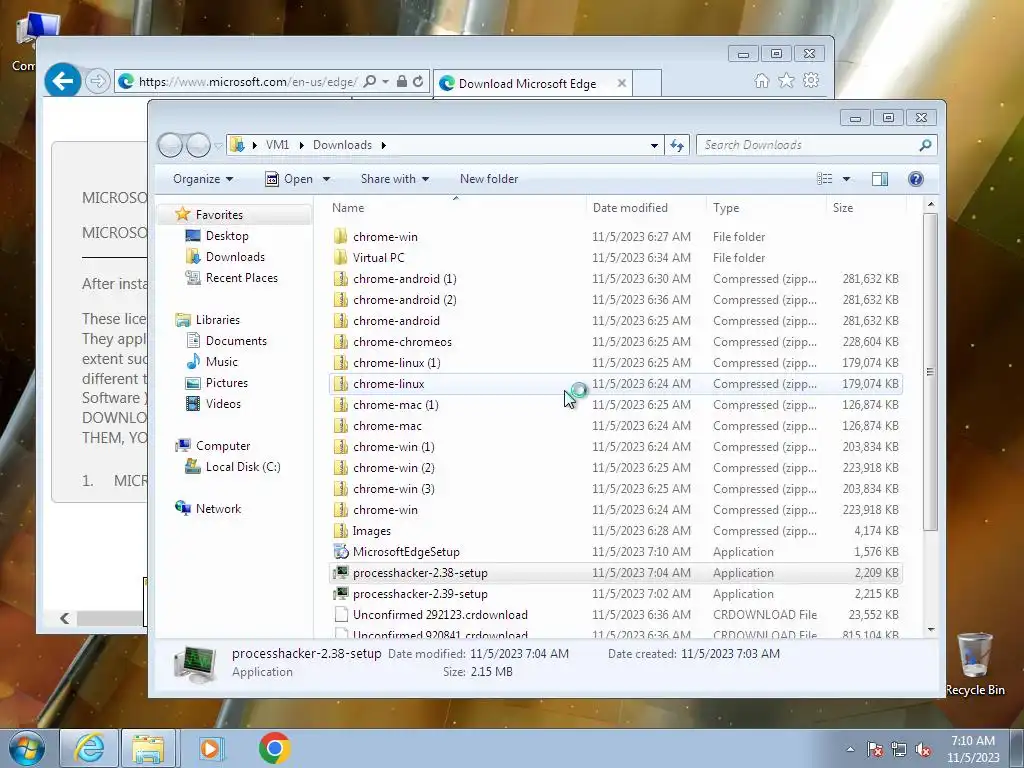The image size is (1024, 768).
Task: Click the IE horizontal scroll left arrow
Action: pyautogui.click(x=65, y=618)
